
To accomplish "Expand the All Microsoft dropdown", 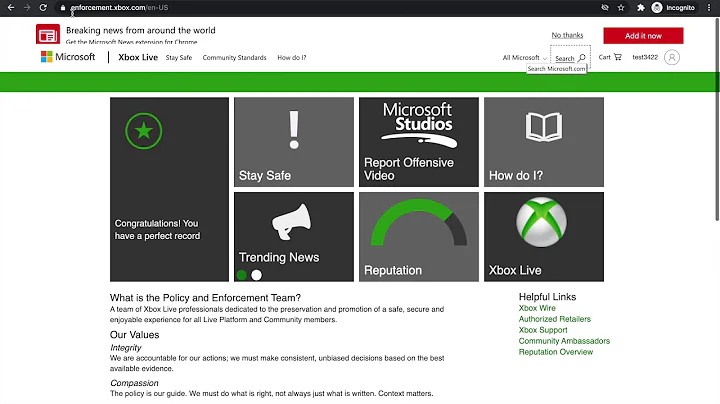I will (524, 58).
